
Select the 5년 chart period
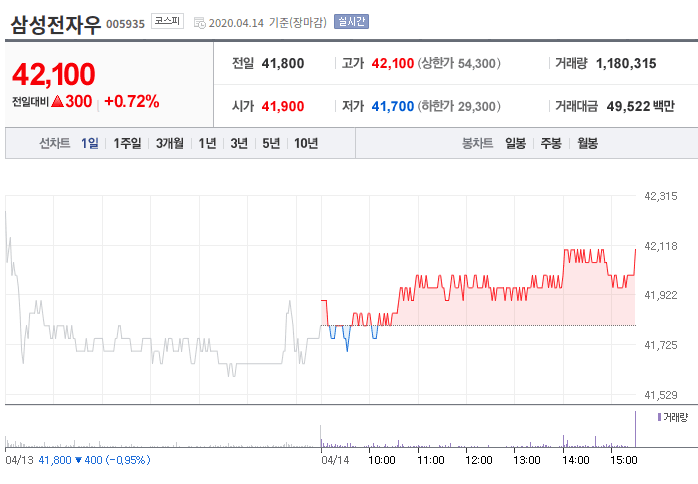[x=271, y=144]
